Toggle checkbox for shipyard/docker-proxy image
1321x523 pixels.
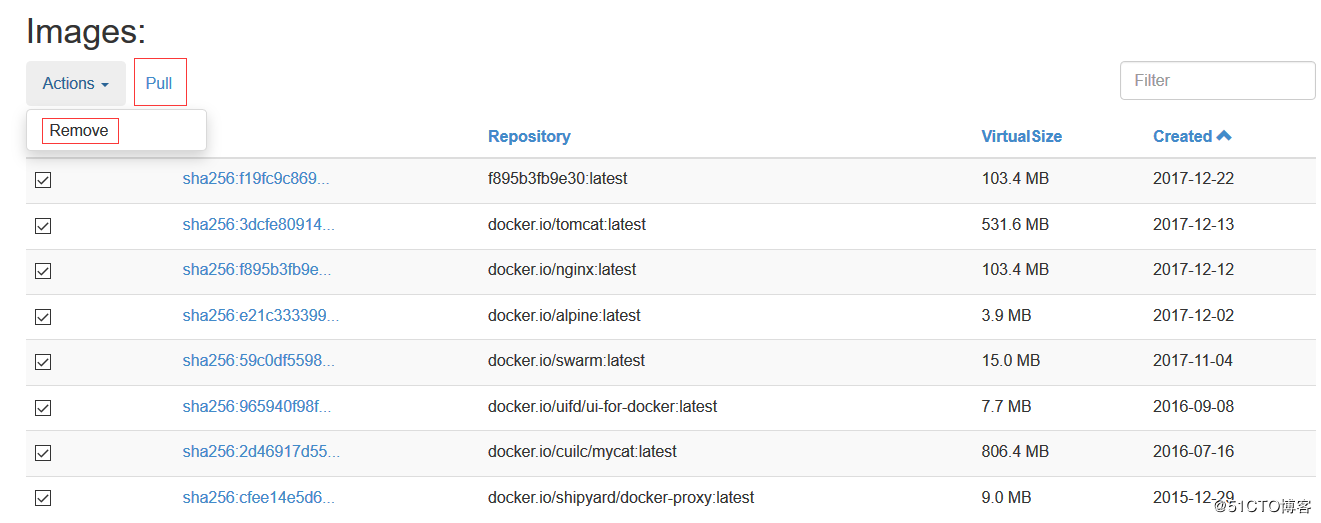pos(43,498)
